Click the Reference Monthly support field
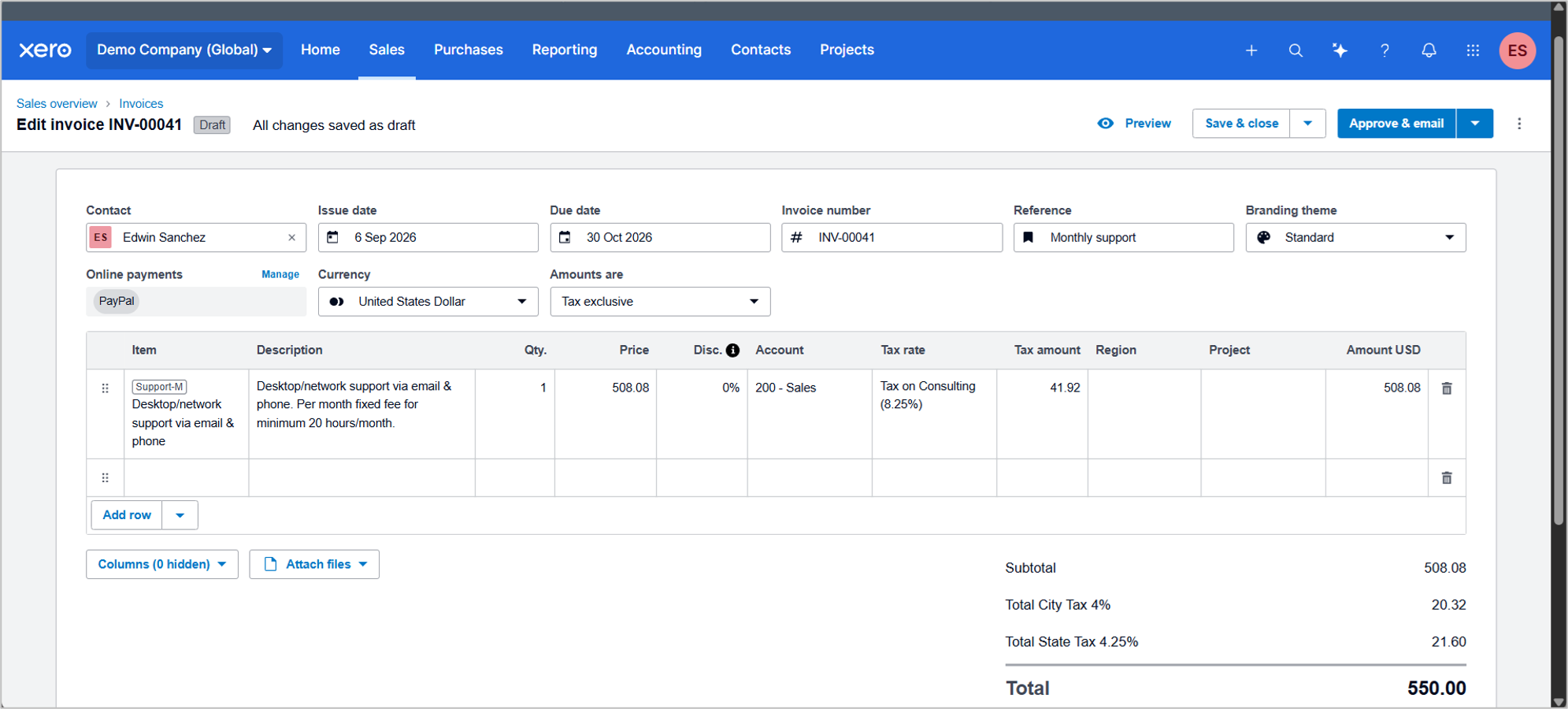Screen dimensions: 1568x709 [x=1123, y=237]
